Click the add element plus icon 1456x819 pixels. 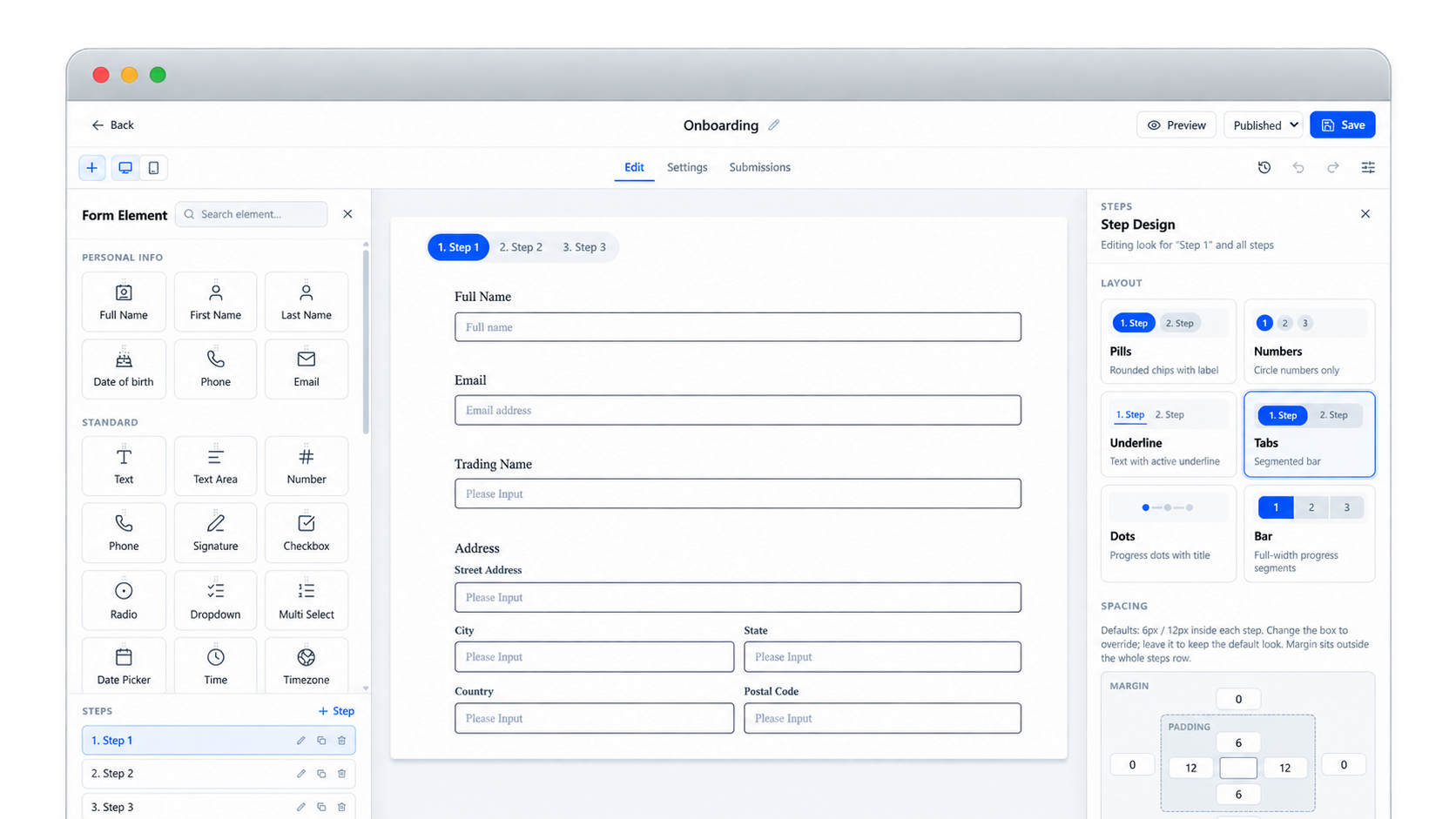point(91,168)
